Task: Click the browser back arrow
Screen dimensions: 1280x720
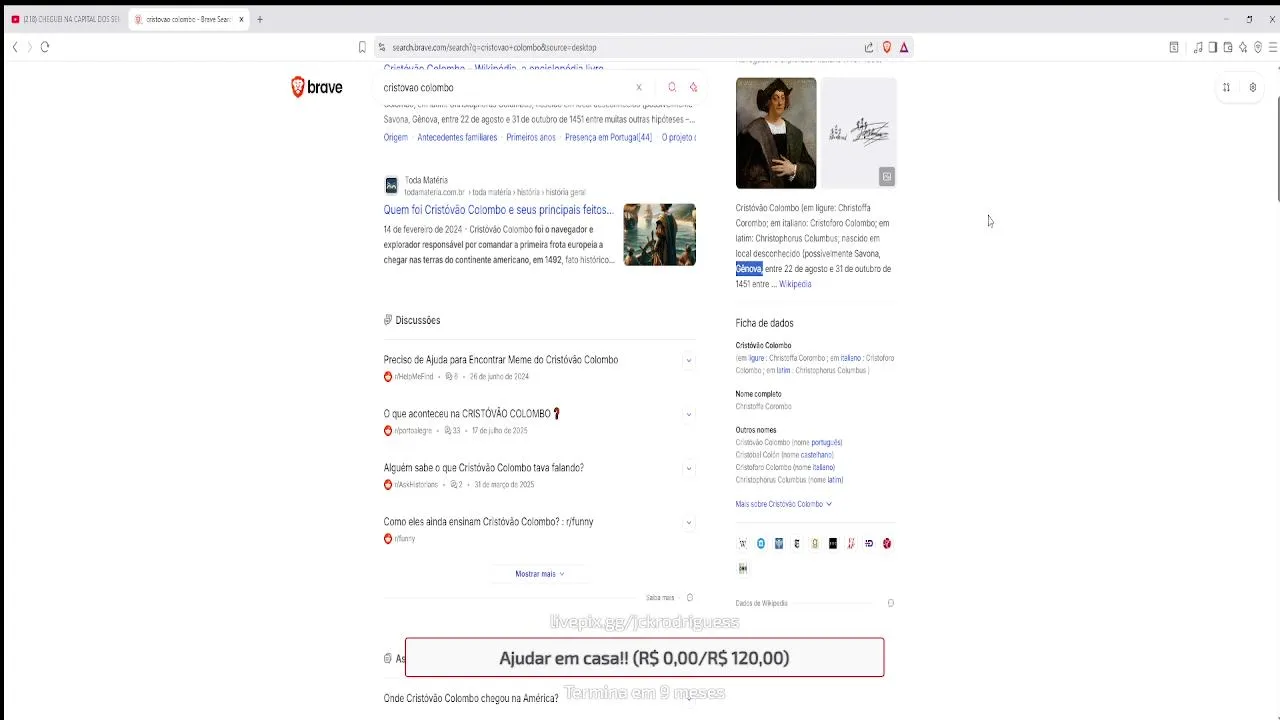Action: tap(15, 47)
